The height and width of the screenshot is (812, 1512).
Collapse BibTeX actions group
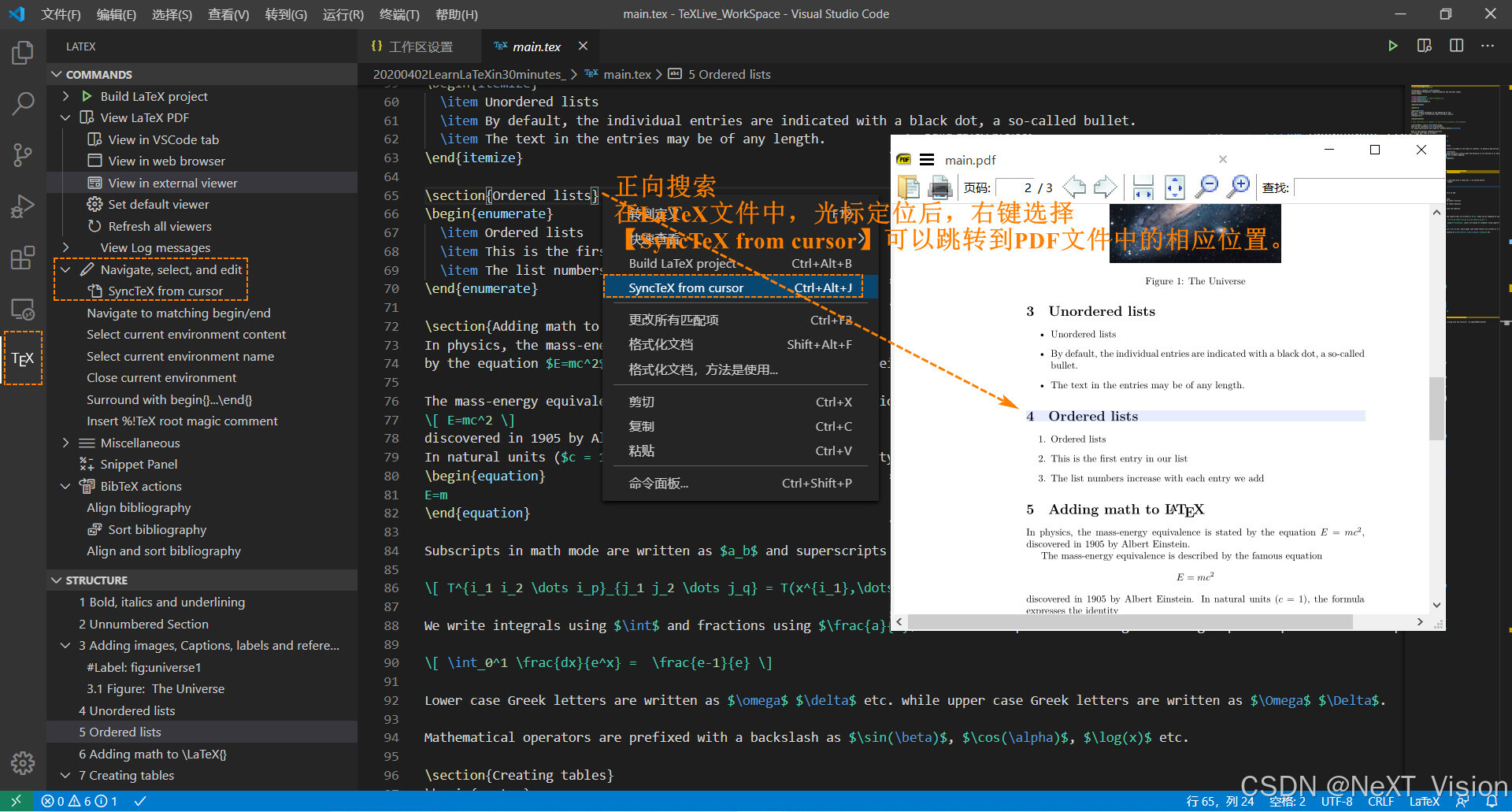click(x=65, y=487)
